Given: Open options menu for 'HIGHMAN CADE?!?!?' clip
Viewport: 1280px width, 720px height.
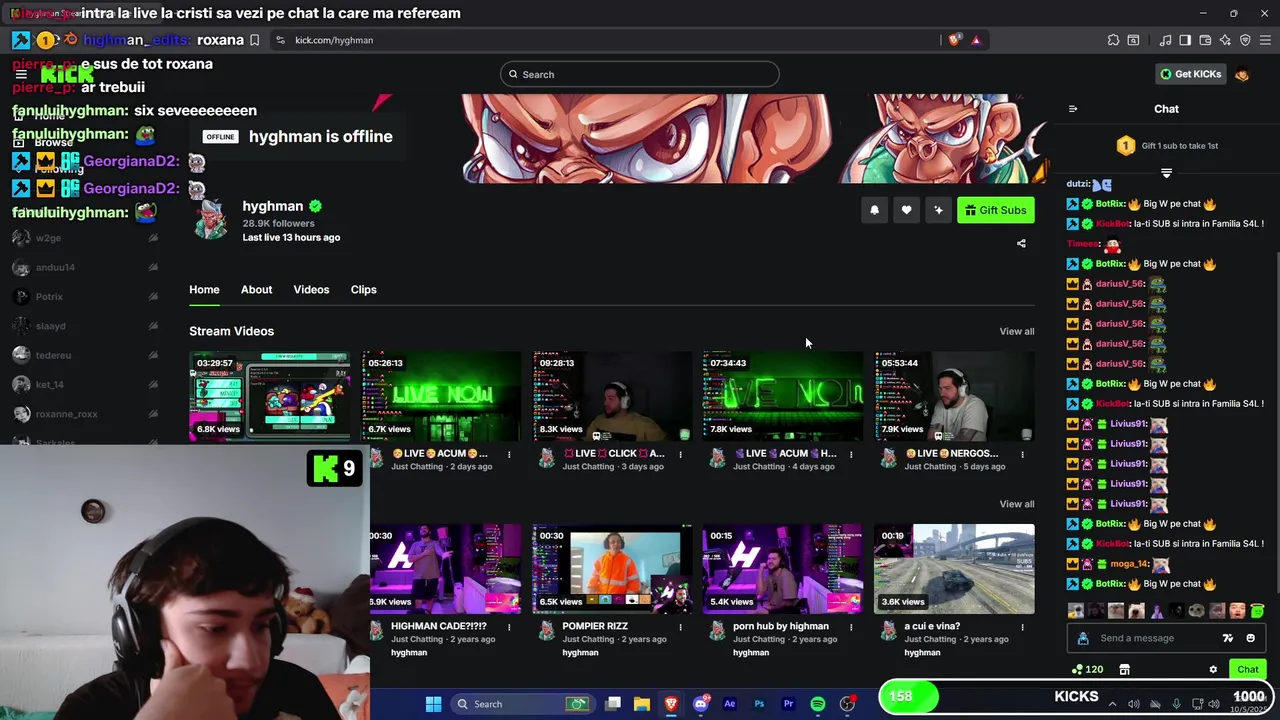Looking at the screenshot, I should pos(509,627).
